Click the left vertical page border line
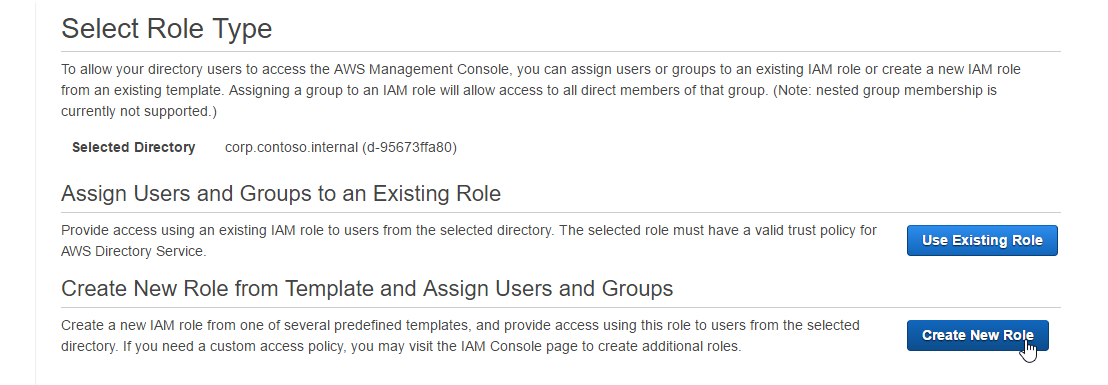The image size is (1108, 385). tap(35, 192)
